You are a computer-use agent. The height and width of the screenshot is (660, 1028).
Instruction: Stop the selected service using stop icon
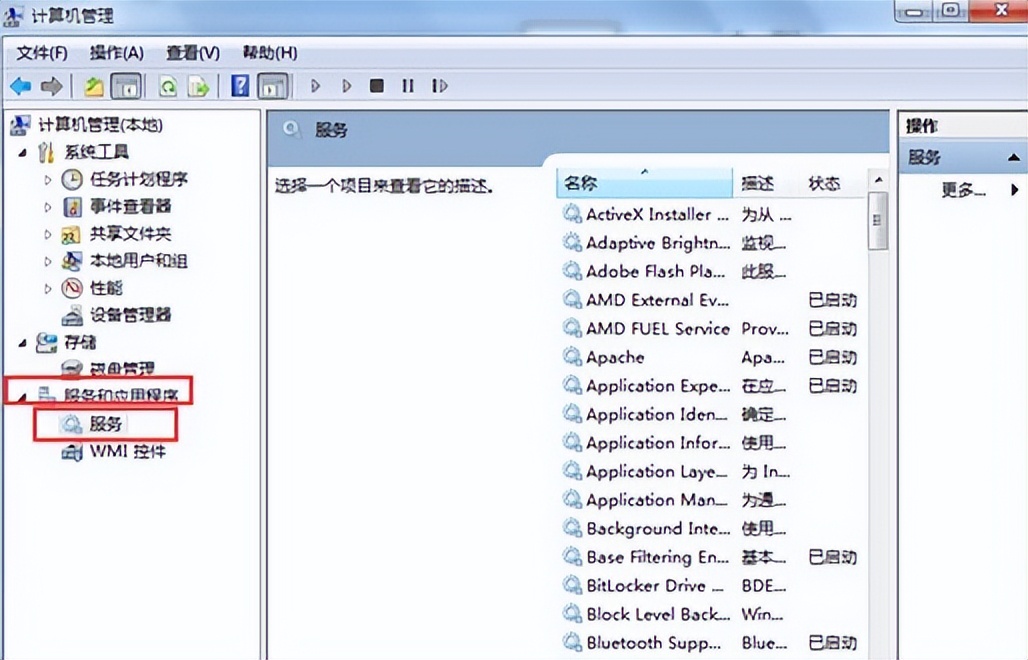pyautogui.click(x=376, y=86)
